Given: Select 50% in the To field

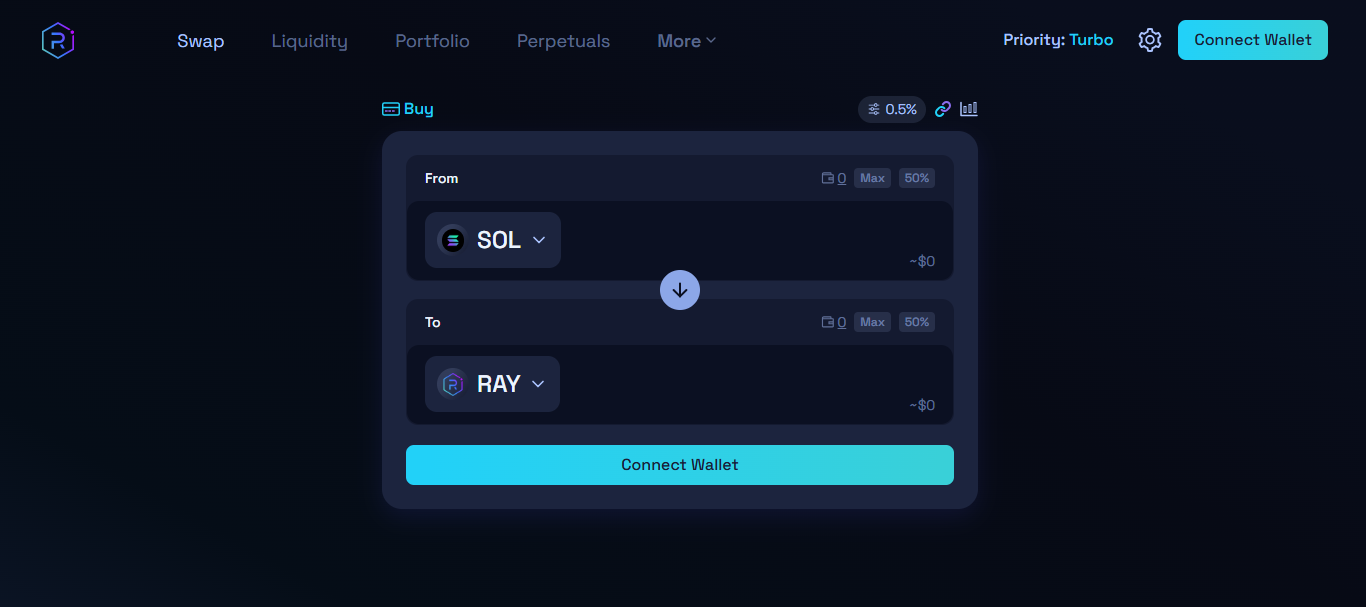Looking at the screenshot, I should click(917, 322).
